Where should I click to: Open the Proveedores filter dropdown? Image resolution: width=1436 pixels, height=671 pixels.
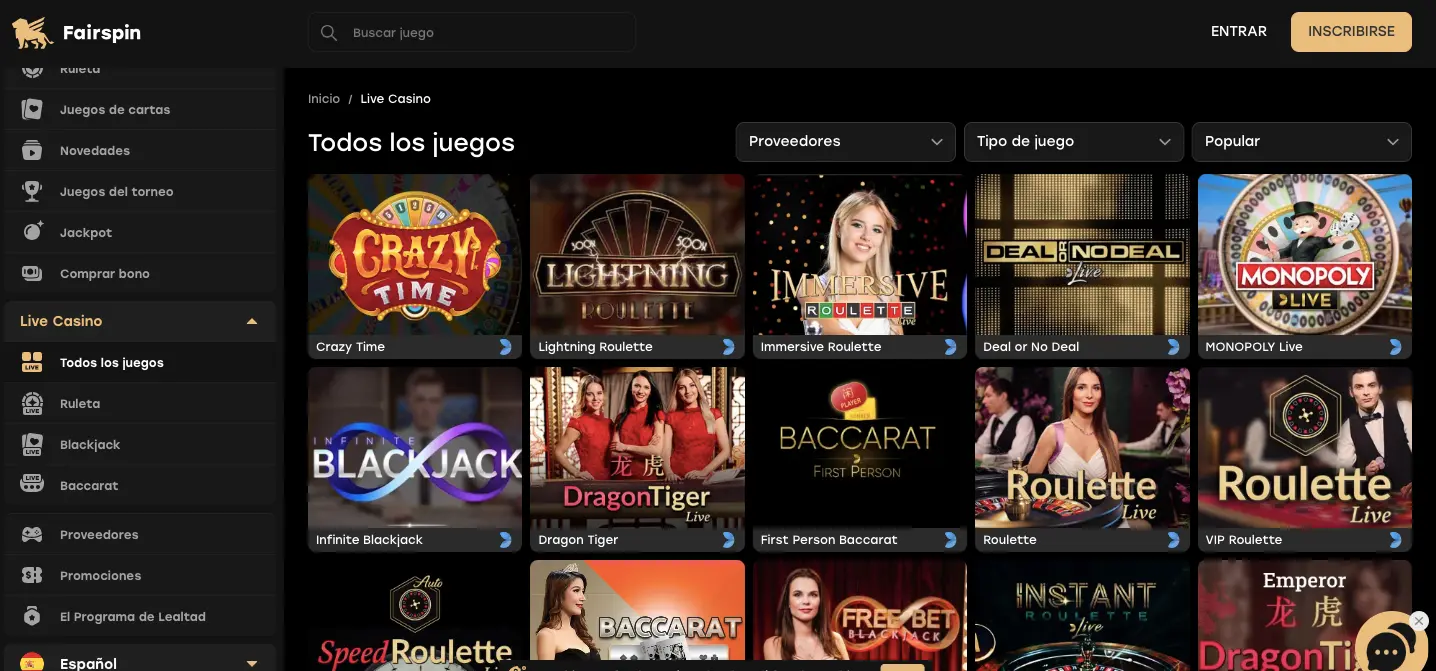coord(846,142)
